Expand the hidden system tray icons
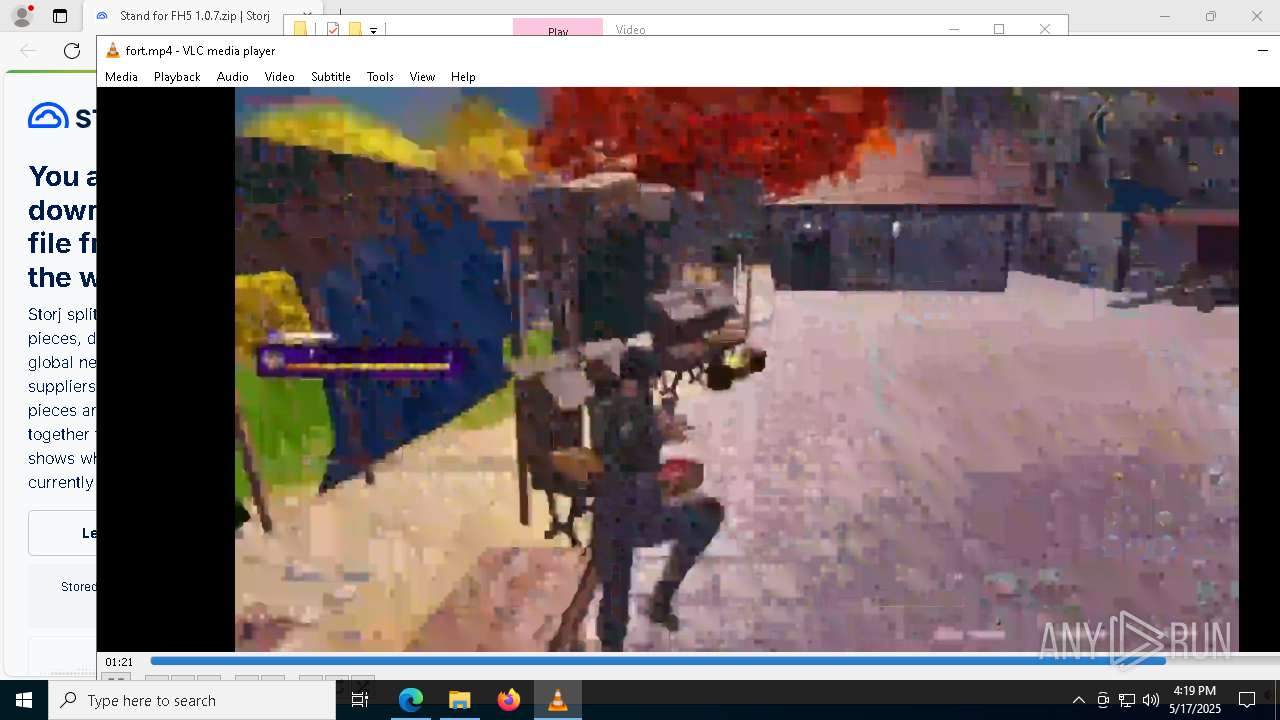Screen dimensions: 1280x720 pyautogui.click(x=1078, y=700)
